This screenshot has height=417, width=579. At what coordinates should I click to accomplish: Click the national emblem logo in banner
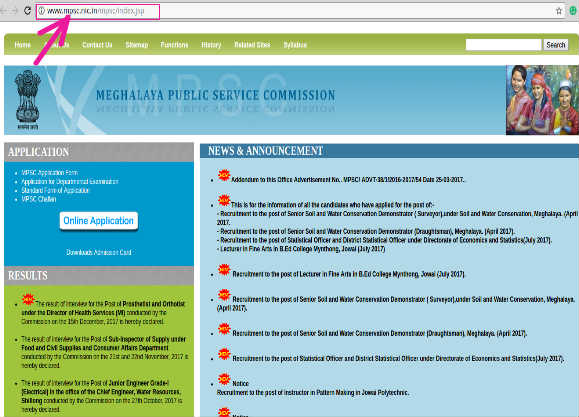pyautogui.click(x=27, y=99)
